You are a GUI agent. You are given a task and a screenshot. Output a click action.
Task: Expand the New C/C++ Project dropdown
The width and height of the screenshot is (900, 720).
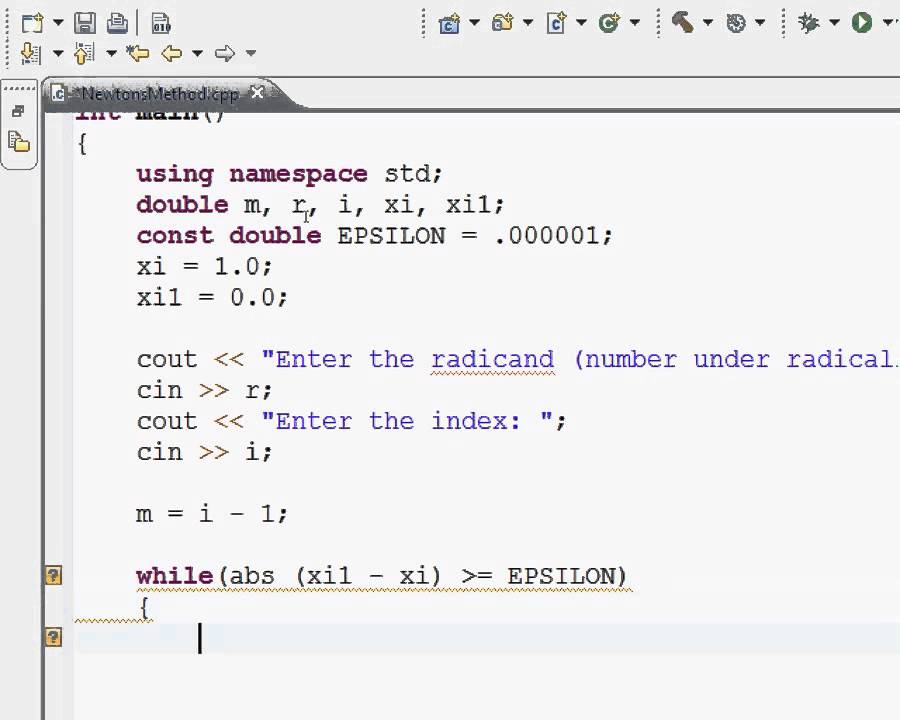click(x=475, y=22)
